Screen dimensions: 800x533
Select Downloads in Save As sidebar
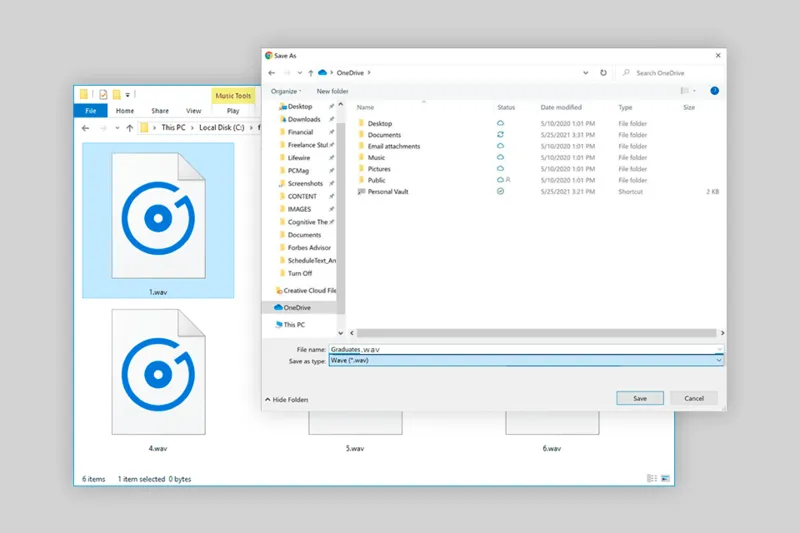coord(304,119)
